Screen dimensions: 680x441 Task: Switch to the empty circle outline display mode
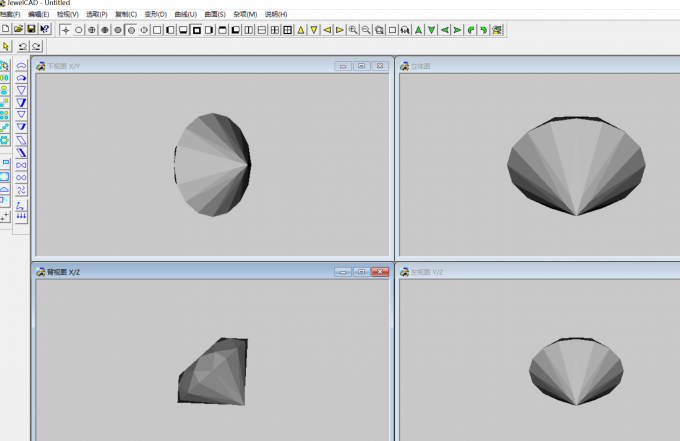point(78,30)
